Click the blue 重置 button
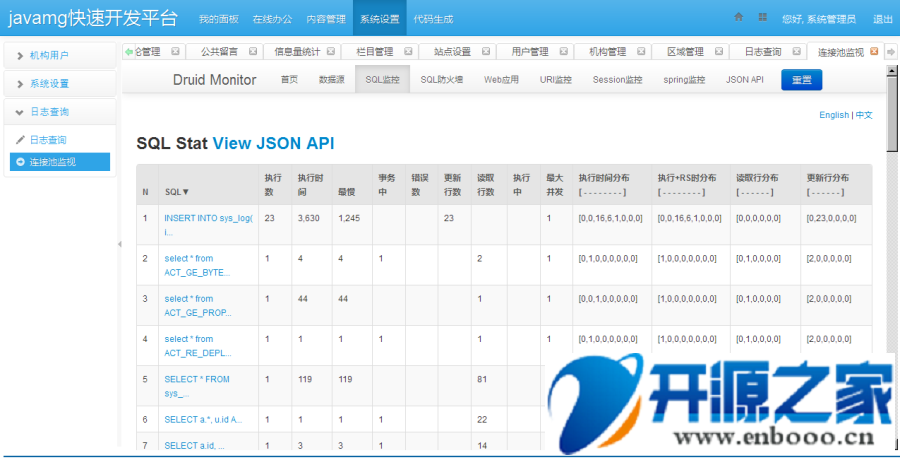The image size is (900, 460). tap(801, 80)
